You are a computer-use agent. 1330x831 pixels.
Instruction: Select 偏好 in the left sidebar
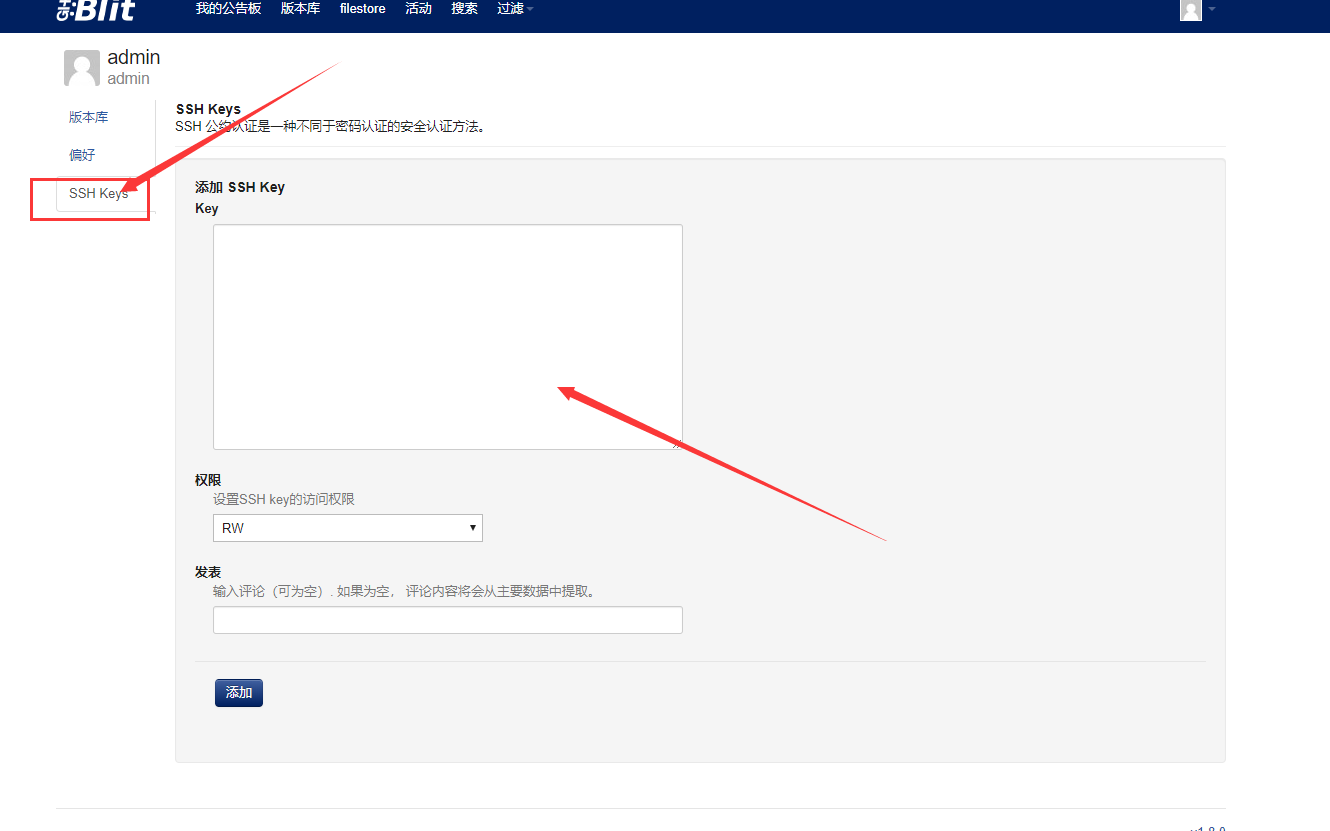82,155
